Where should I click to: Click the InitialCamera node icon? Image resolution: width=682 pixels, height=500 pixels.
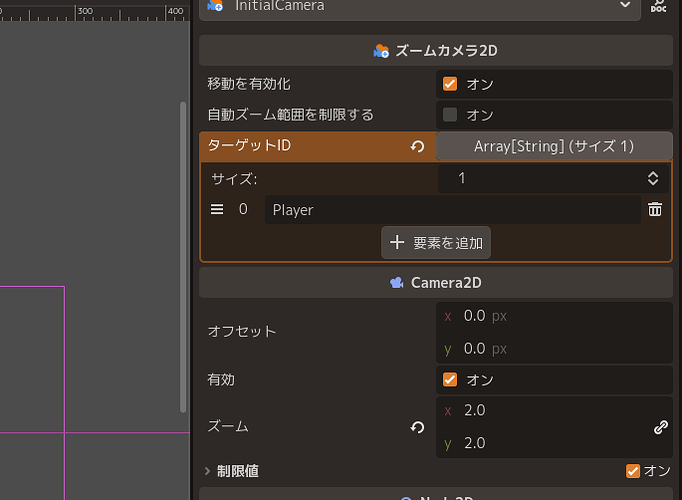[215, 5]
